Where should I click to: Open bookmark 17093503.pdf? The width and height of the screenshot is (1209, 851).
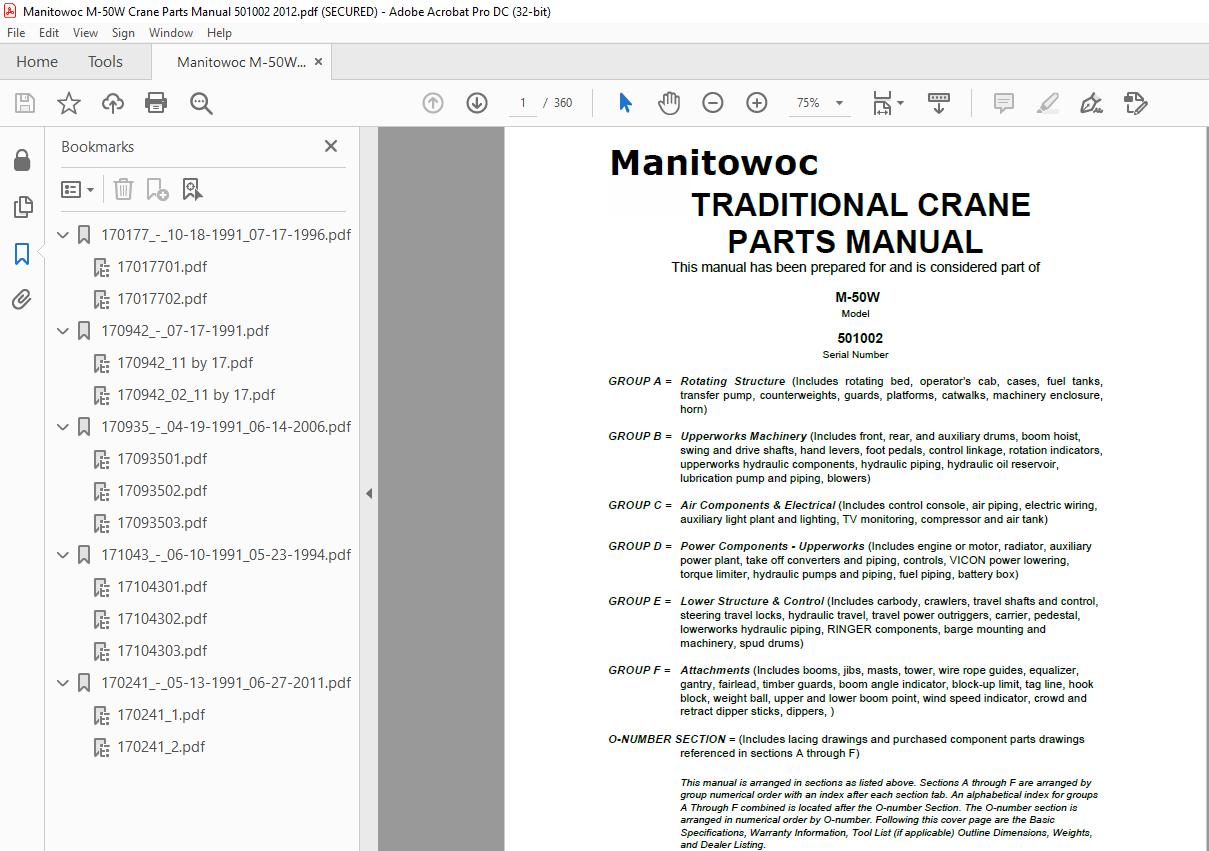point(162,523)
